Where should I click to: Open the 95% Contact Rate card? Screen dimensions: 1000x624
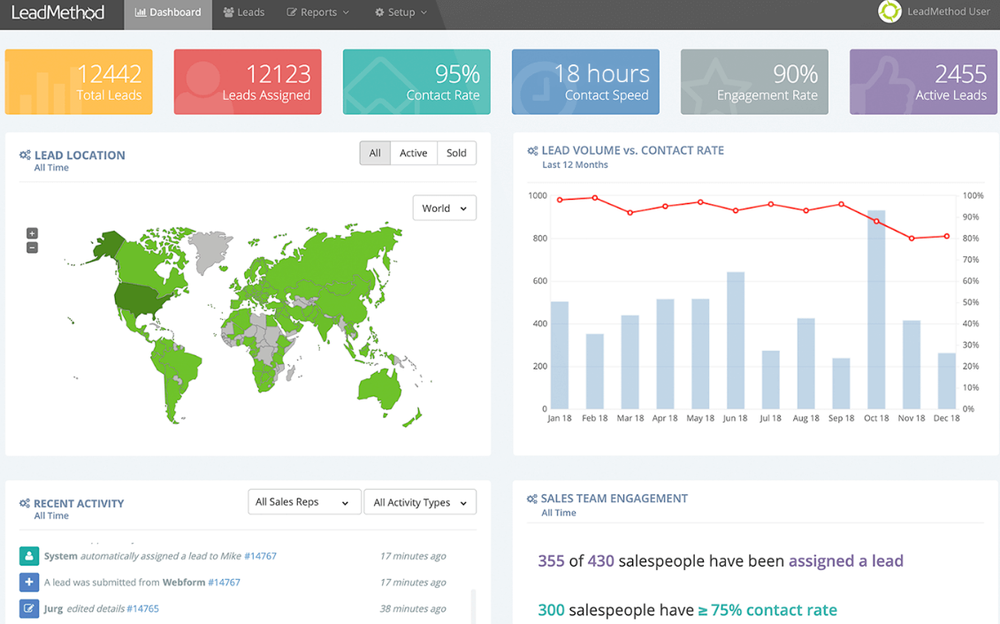pos(416,82)
